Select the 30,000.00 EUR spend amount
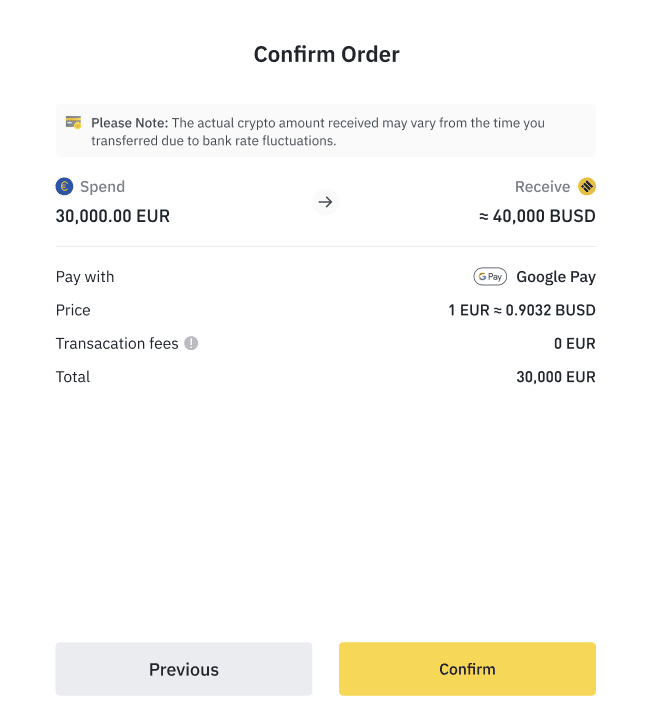 (113, 216)
